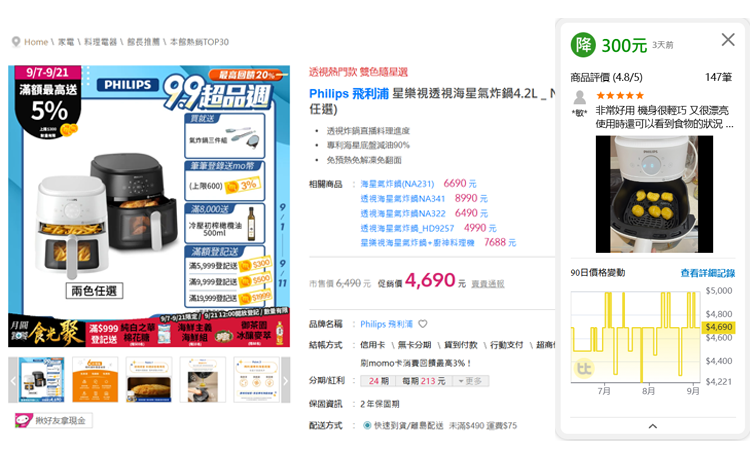Close the price tracker popup
This screenshot has height=456, width=750.
(728, 40)
